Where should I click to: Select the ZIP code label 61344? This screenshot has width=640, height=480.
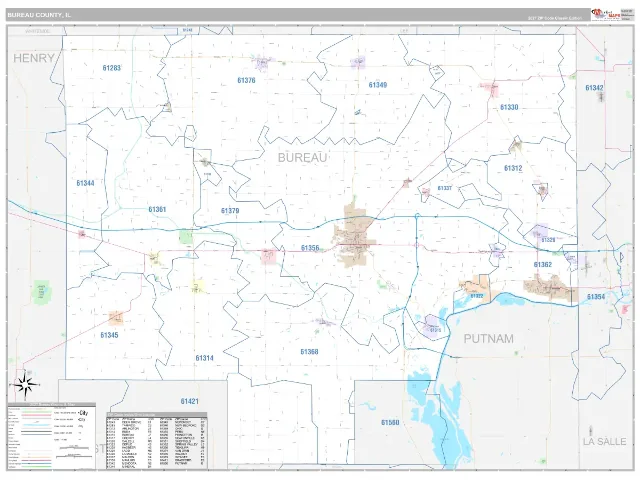click(85, 183)
